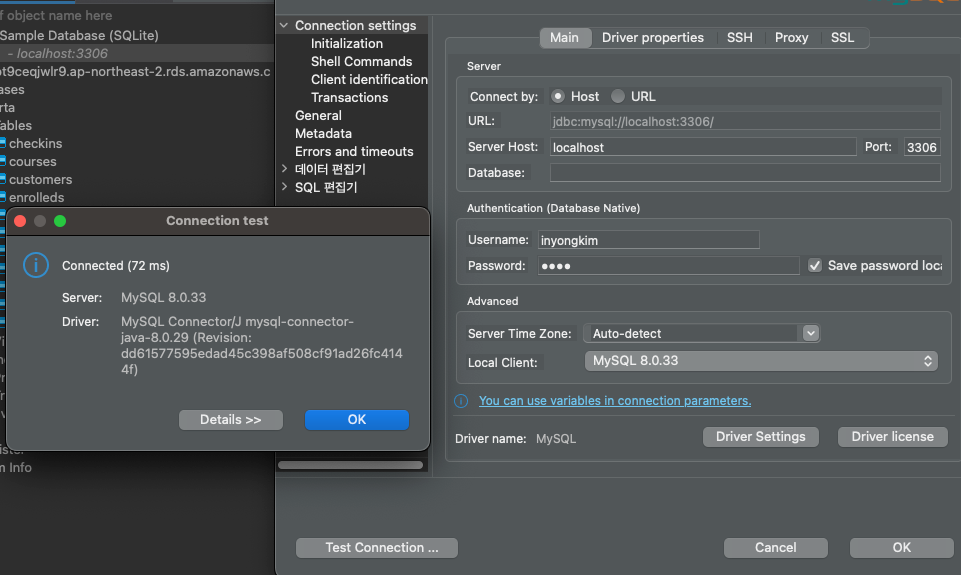Select Metadata in settings tree
The height and width of the screenshot is (575, 961).
pyautogui.click(x=323, y=134)
